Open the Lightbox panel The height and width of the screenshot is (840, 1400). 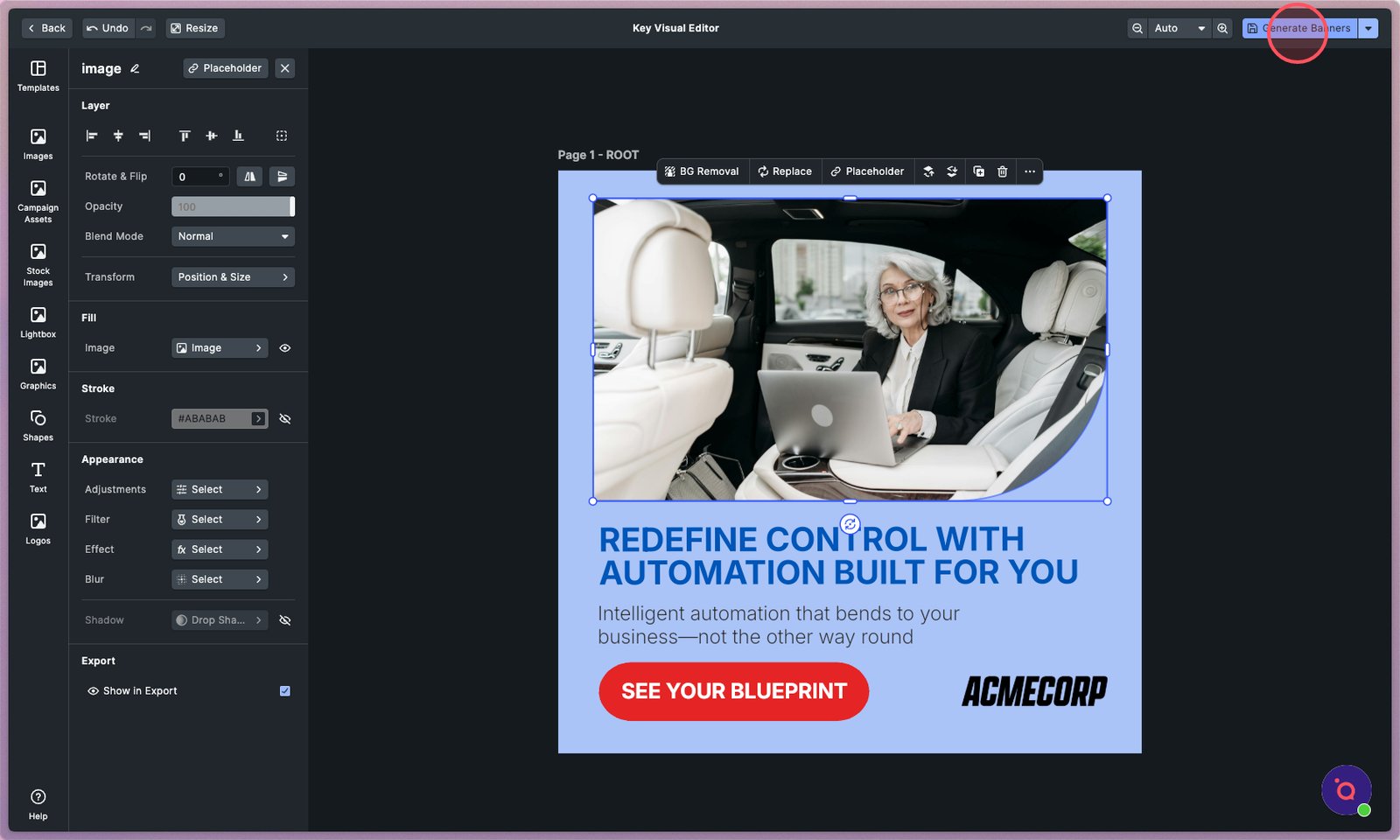coord(38,322)
